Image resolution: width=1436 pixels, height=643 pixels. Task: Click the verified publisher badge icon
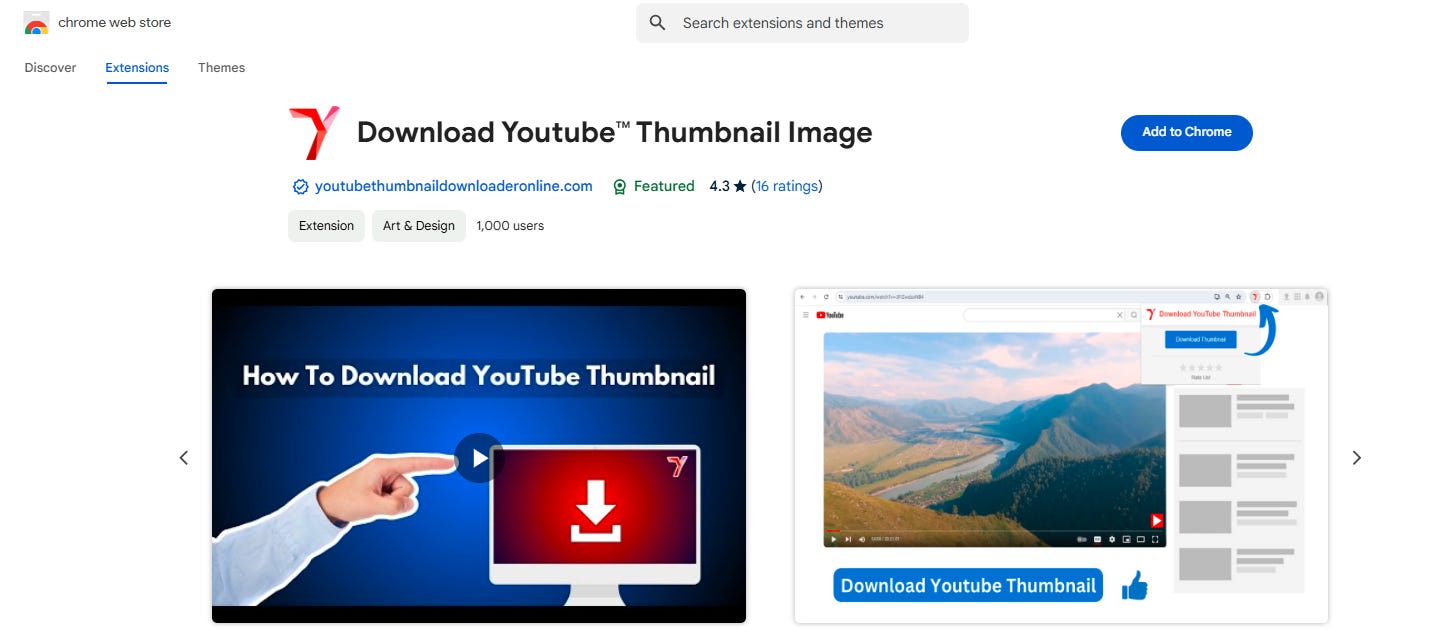pyautogui.click(x=300, y=186)
